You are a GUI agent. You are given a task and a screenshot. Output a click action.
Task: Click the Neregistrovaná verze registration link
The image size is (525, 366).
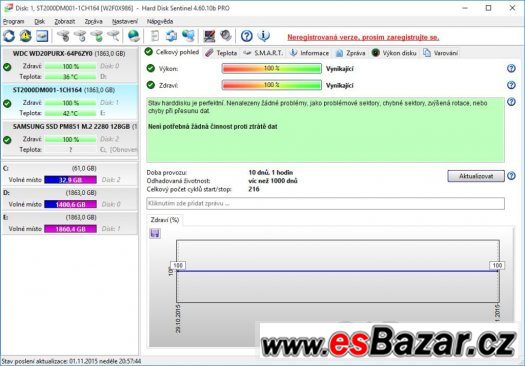pos(363,37)
